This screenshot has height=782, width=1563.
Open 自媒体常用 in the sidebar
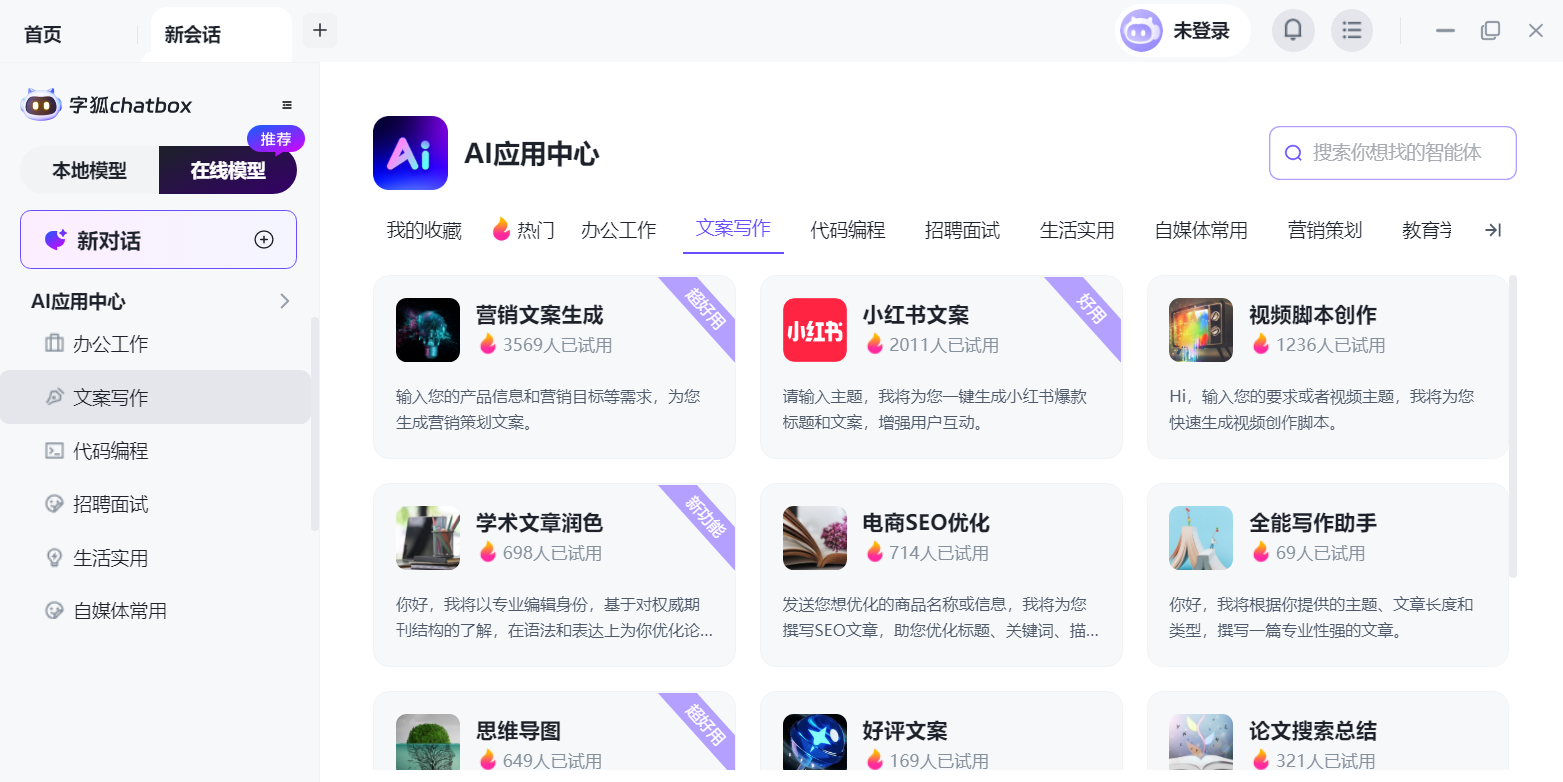coord(155,611)
